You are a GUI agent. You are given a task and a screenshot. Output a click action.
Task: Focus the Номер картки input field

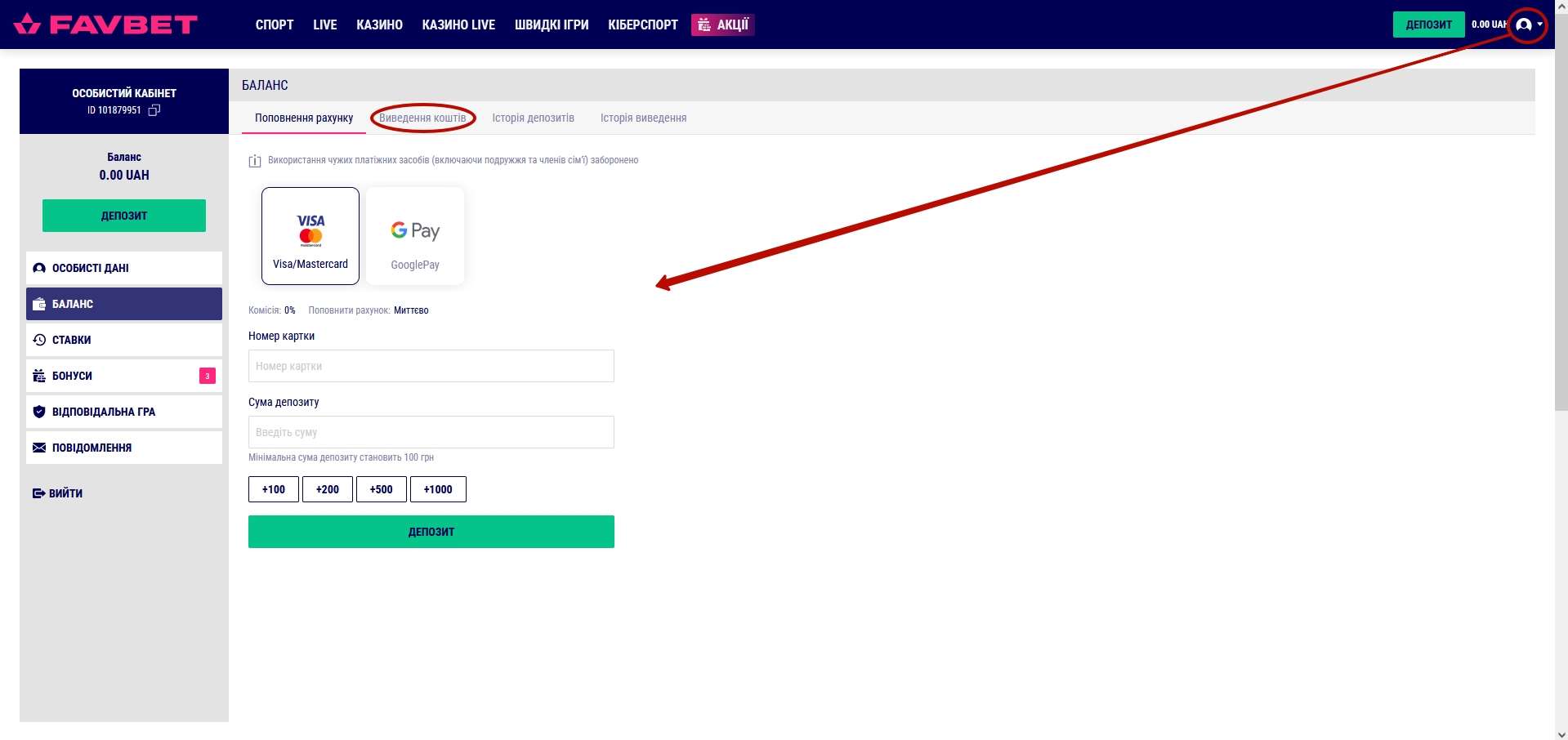click(x=431, y=366)
